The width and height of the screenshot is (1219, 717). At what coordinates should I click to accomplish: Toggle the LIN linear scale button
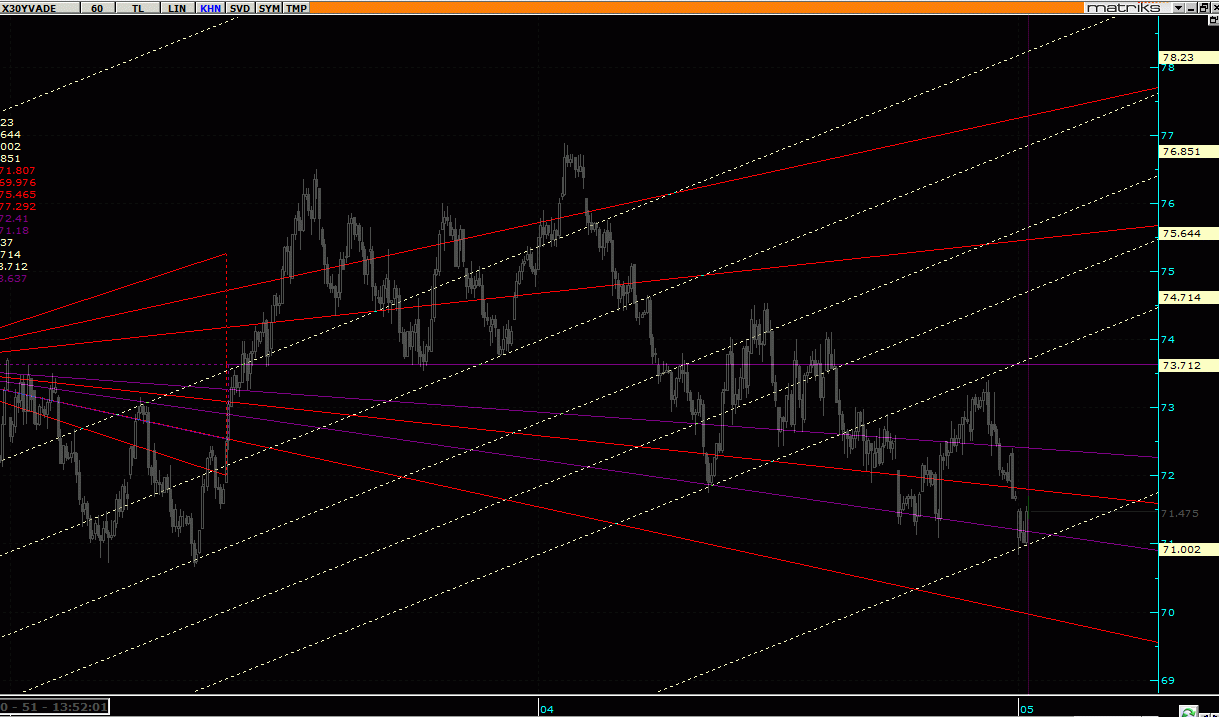[177, 8]
